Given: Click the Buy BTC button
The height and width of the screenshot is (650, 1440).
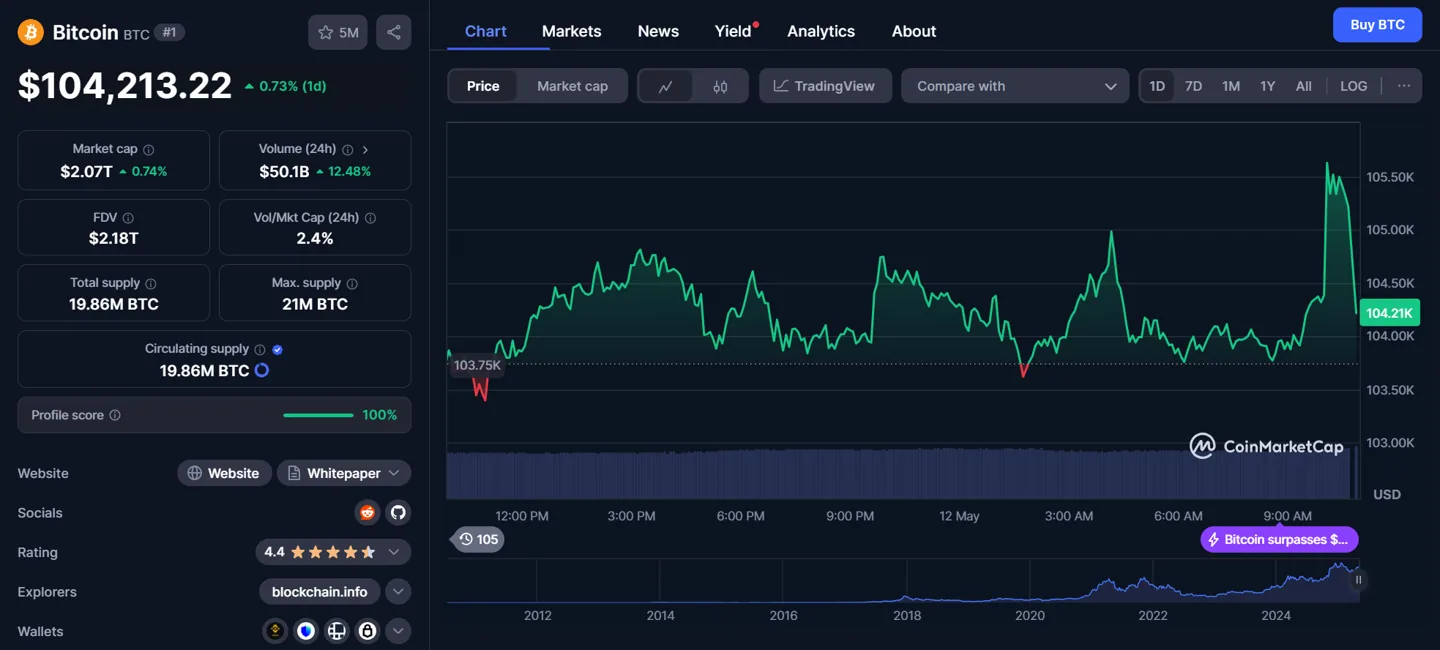Looking at the screenshot, I should 1377,25.
